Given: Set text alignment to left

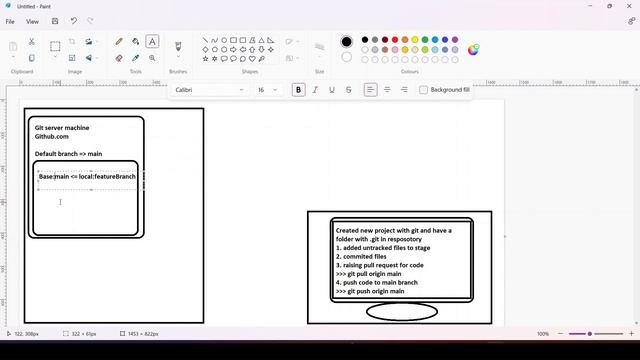Looking at the screenshot, I should click(x=370, y=90).
